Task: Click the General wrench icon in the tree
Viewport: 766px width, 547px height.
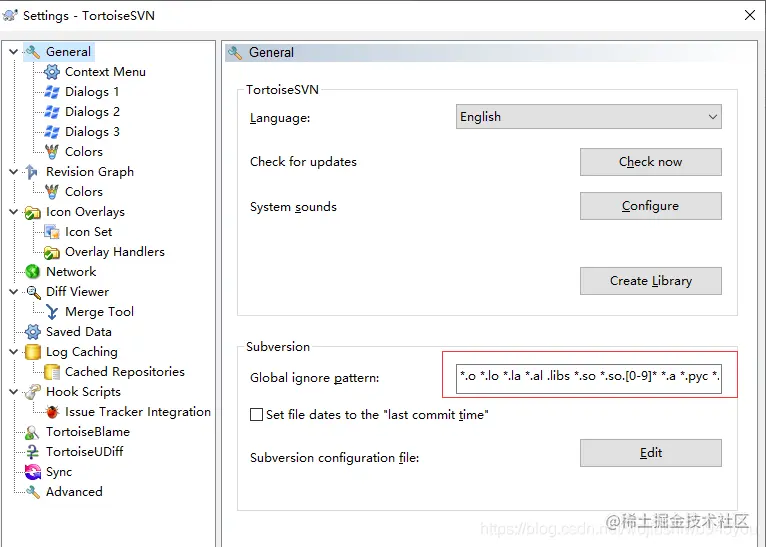Action: click(x=33, y=52)
